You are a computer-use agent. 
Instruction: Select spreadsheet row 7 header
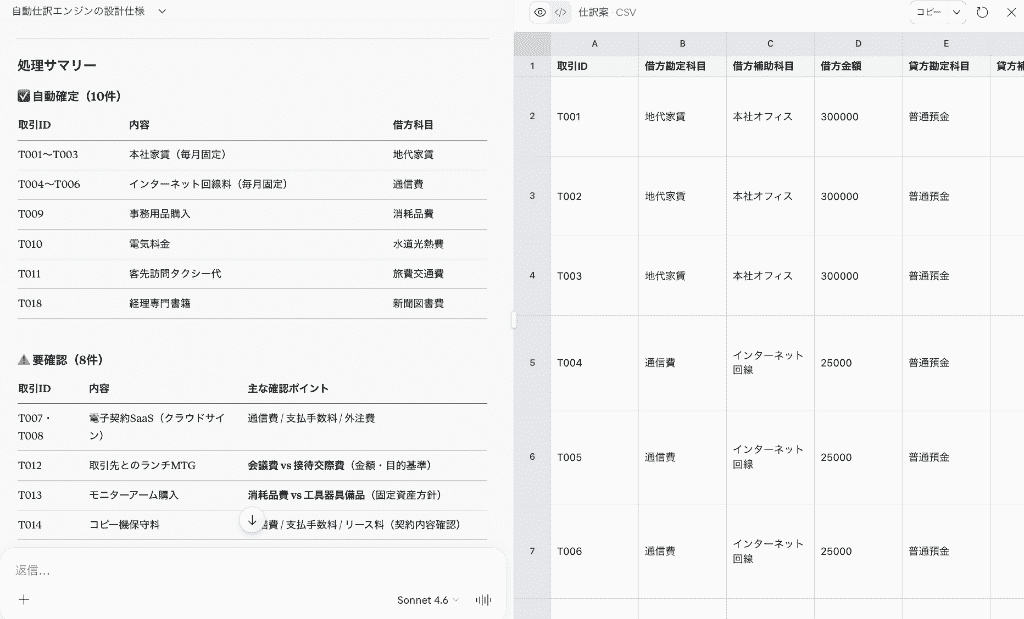532,551
